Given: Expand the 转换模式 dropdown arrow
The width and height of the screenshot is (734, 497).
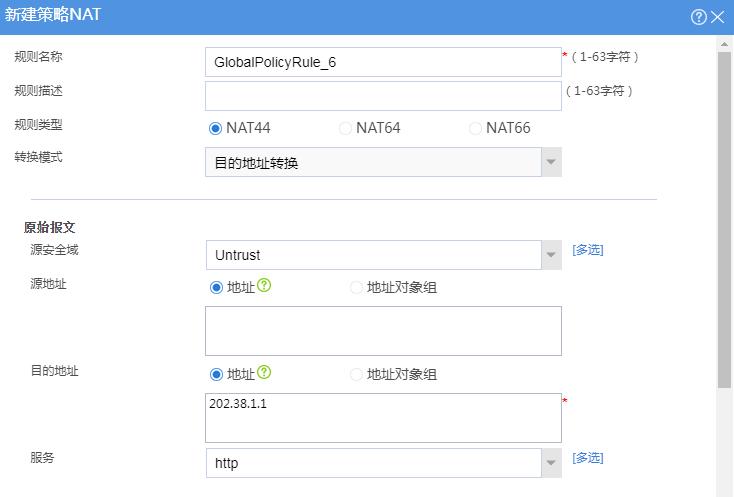Looking at the screenshot, I should pos(551,162).
